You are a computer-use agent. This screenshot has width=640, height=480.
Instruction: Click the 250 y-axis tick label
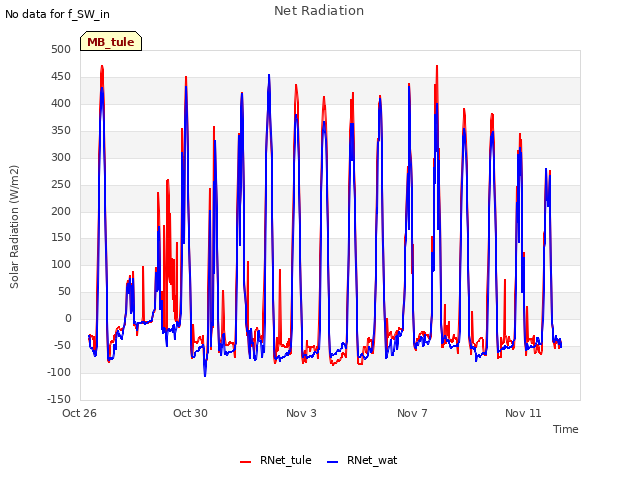61,184
